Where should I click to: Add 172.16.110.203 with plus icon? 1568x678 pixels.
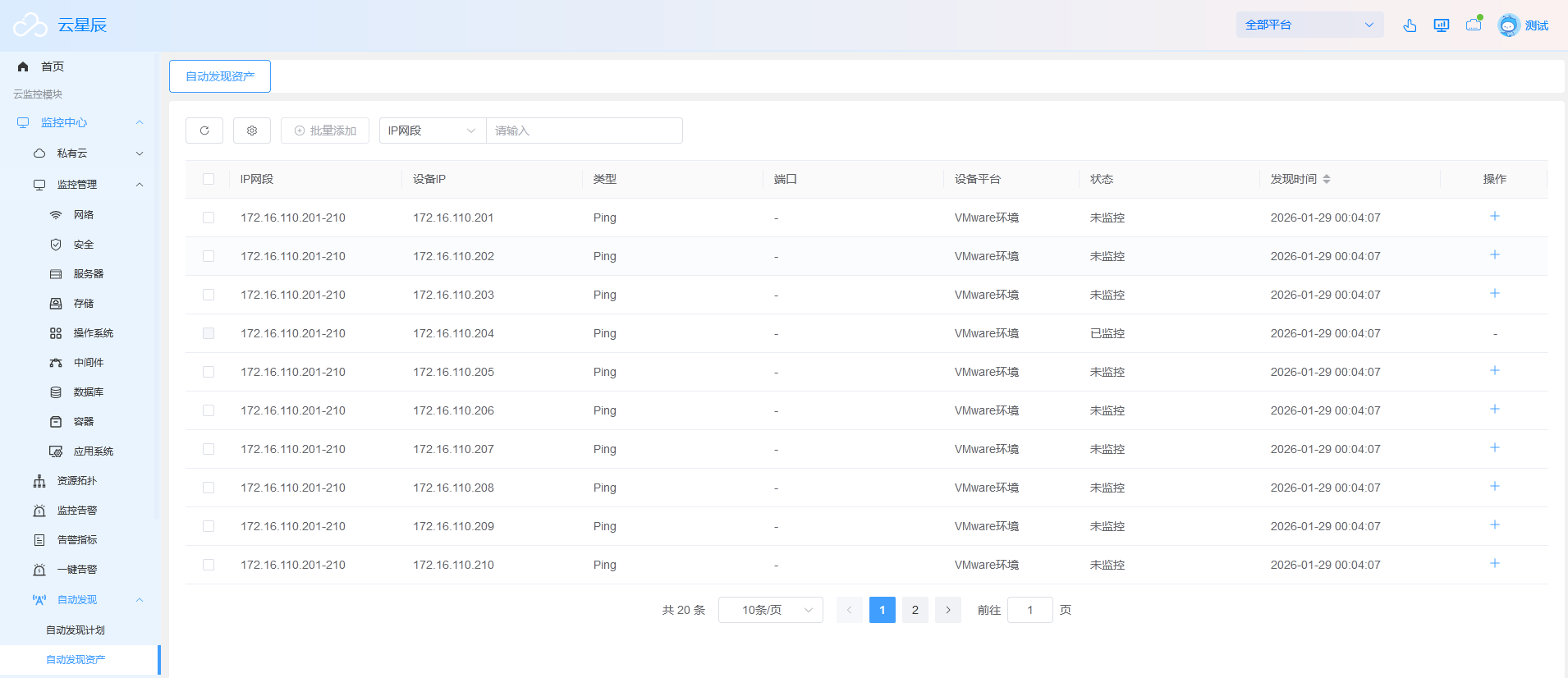[1495, 293]
